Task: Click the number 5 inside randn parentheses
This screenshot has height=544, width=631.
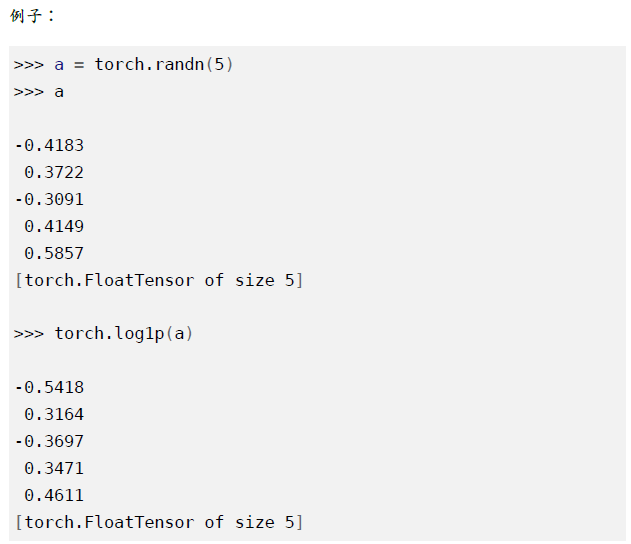Action: pyautogui.click(x=219, y=64)
